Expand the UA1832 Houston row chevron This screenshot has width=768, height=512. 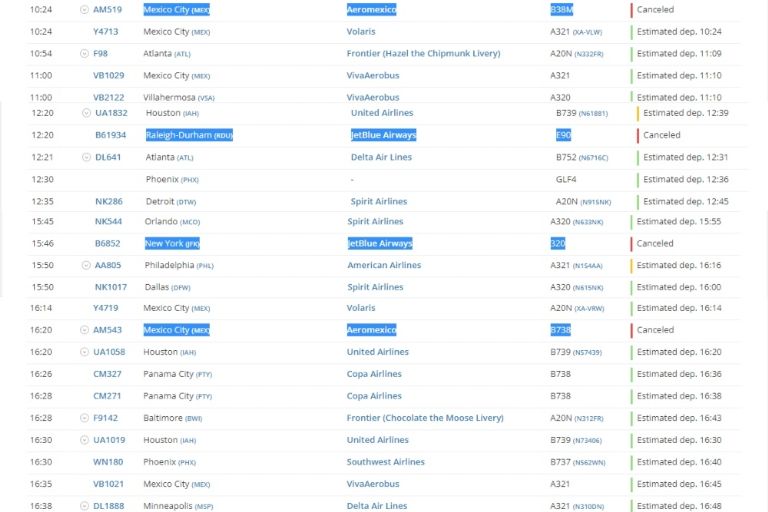click(86, 113)
